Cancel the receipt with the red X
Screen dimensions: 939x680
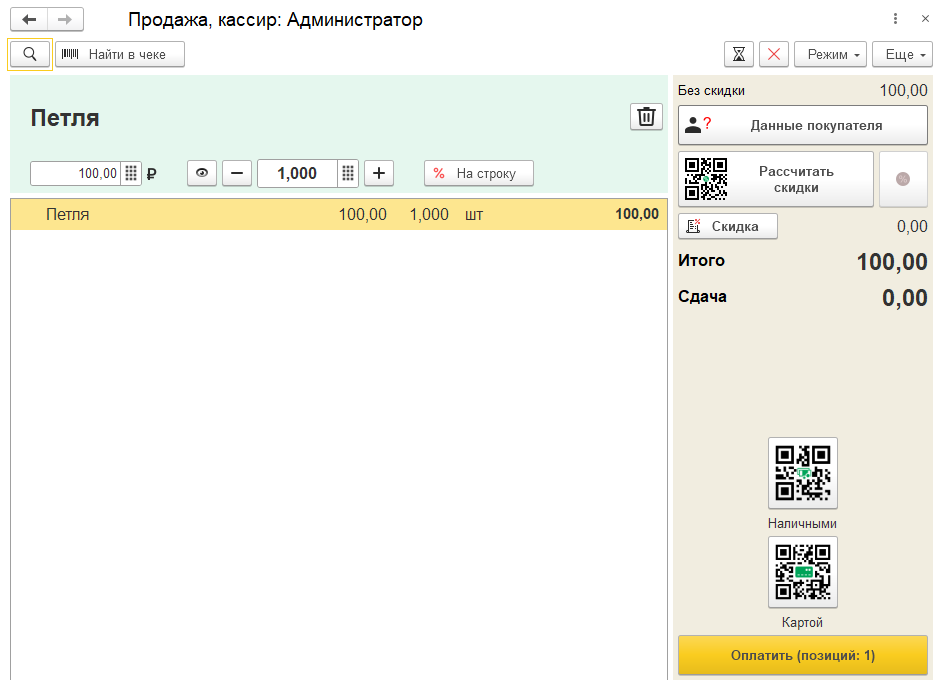pyautogui.click(x=774, y=54)
